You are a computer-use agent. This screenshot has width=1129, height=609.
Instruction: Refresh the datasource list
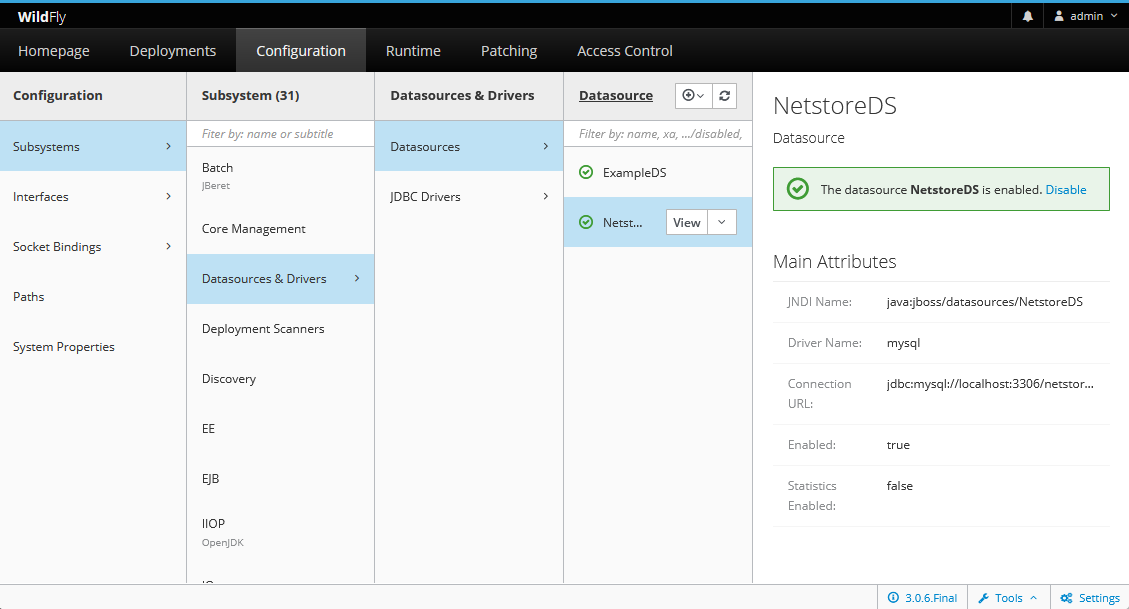[x=724, y=96]
